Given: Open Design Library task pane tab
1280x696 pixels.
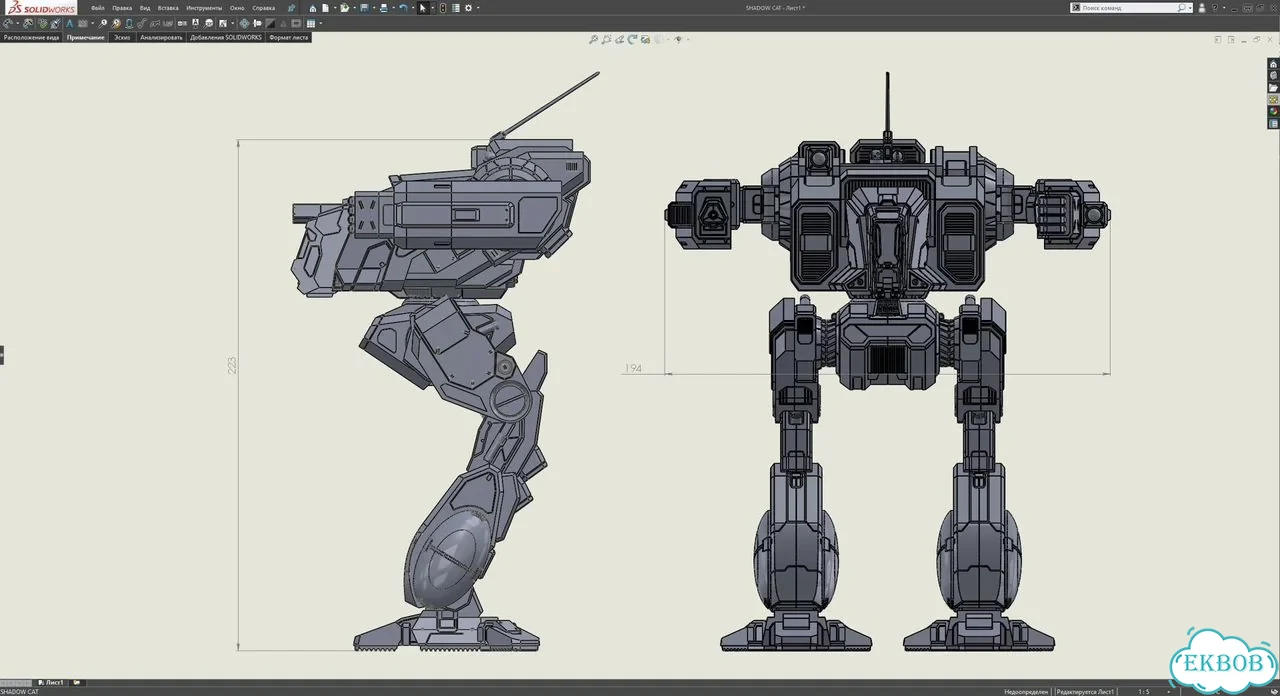Looking at the screenshot, I should pos(1273,76).
